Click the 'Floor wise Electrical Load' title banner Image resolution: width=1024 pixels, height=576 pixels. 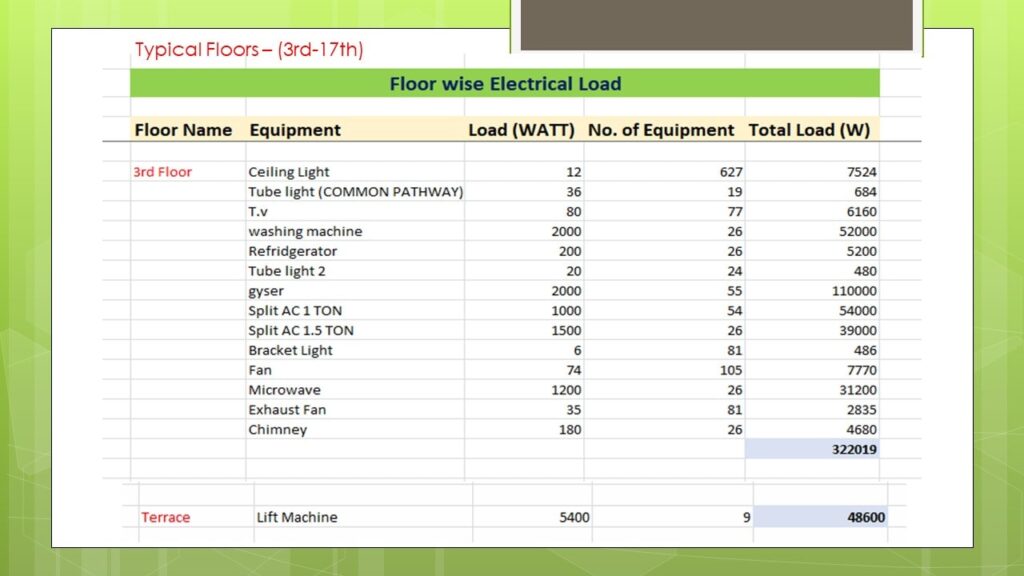pos(505,83)
